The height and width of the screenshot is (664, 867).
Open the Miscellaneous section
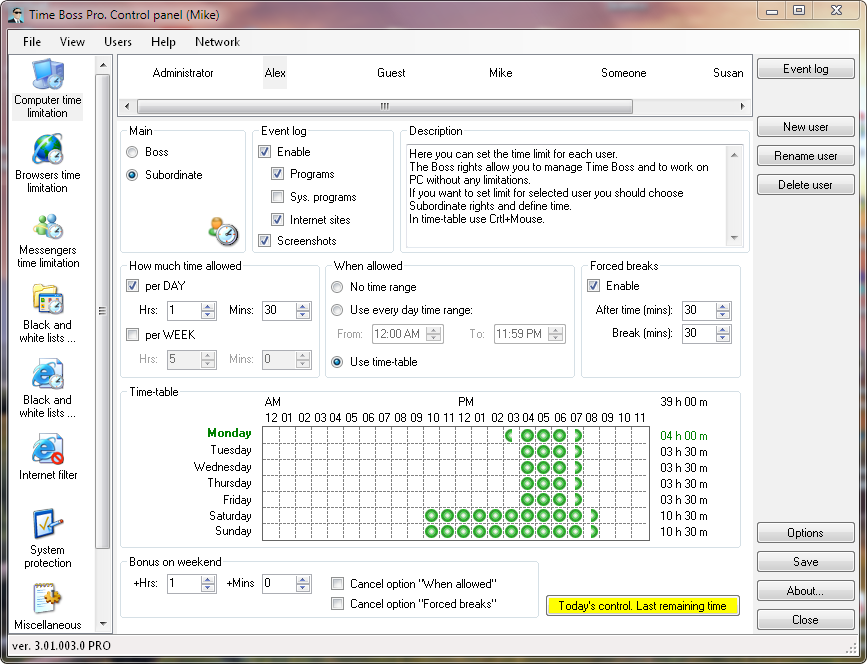(48, 607)
